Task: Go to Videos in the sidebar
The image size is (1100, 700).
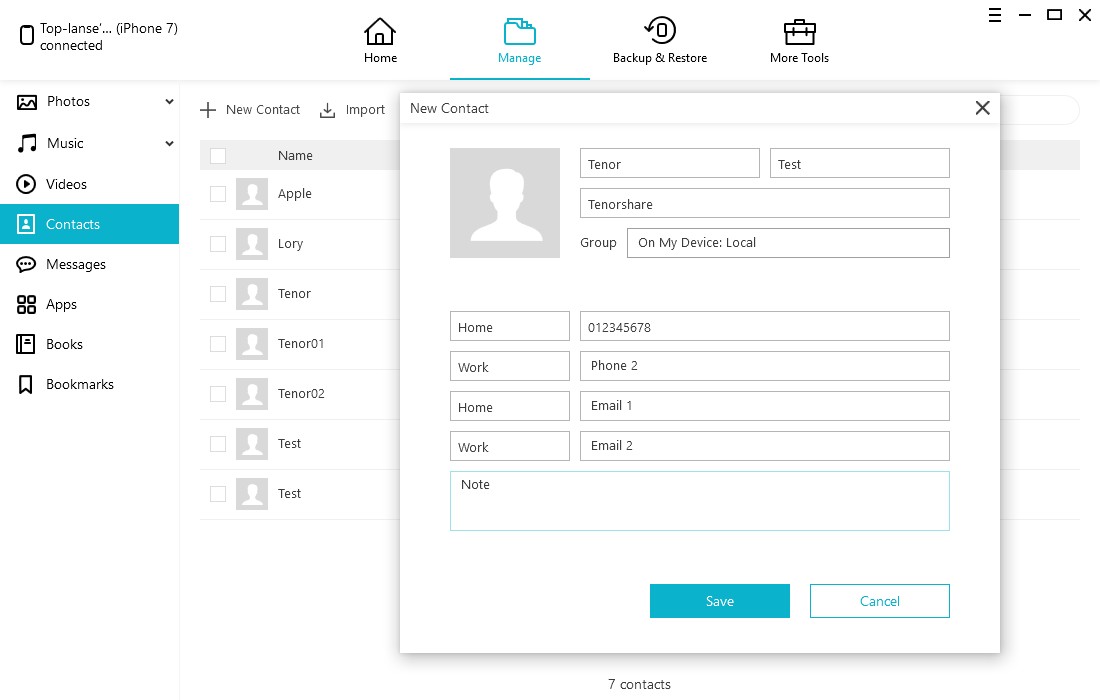Action: (90, 184)
